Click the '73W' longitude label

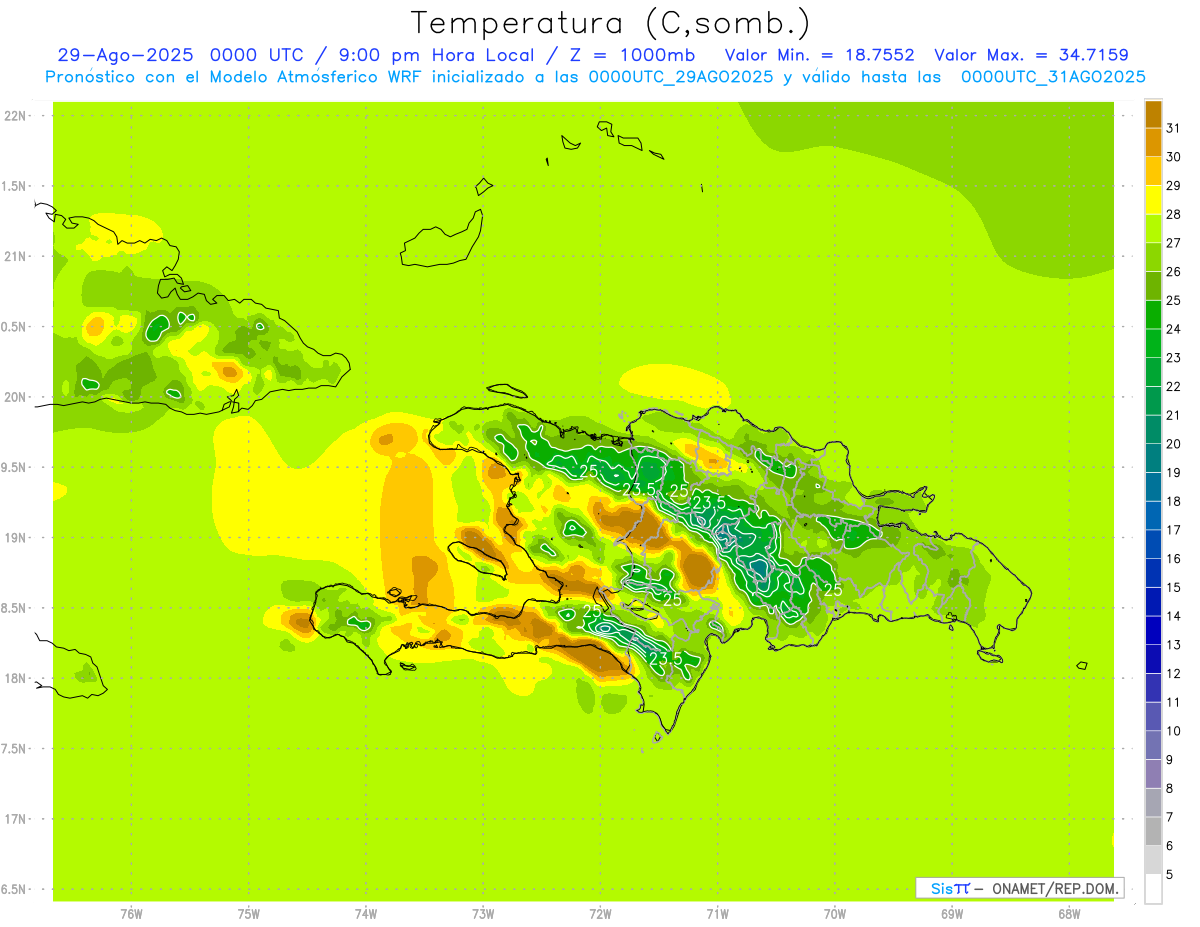coord(483,913)
